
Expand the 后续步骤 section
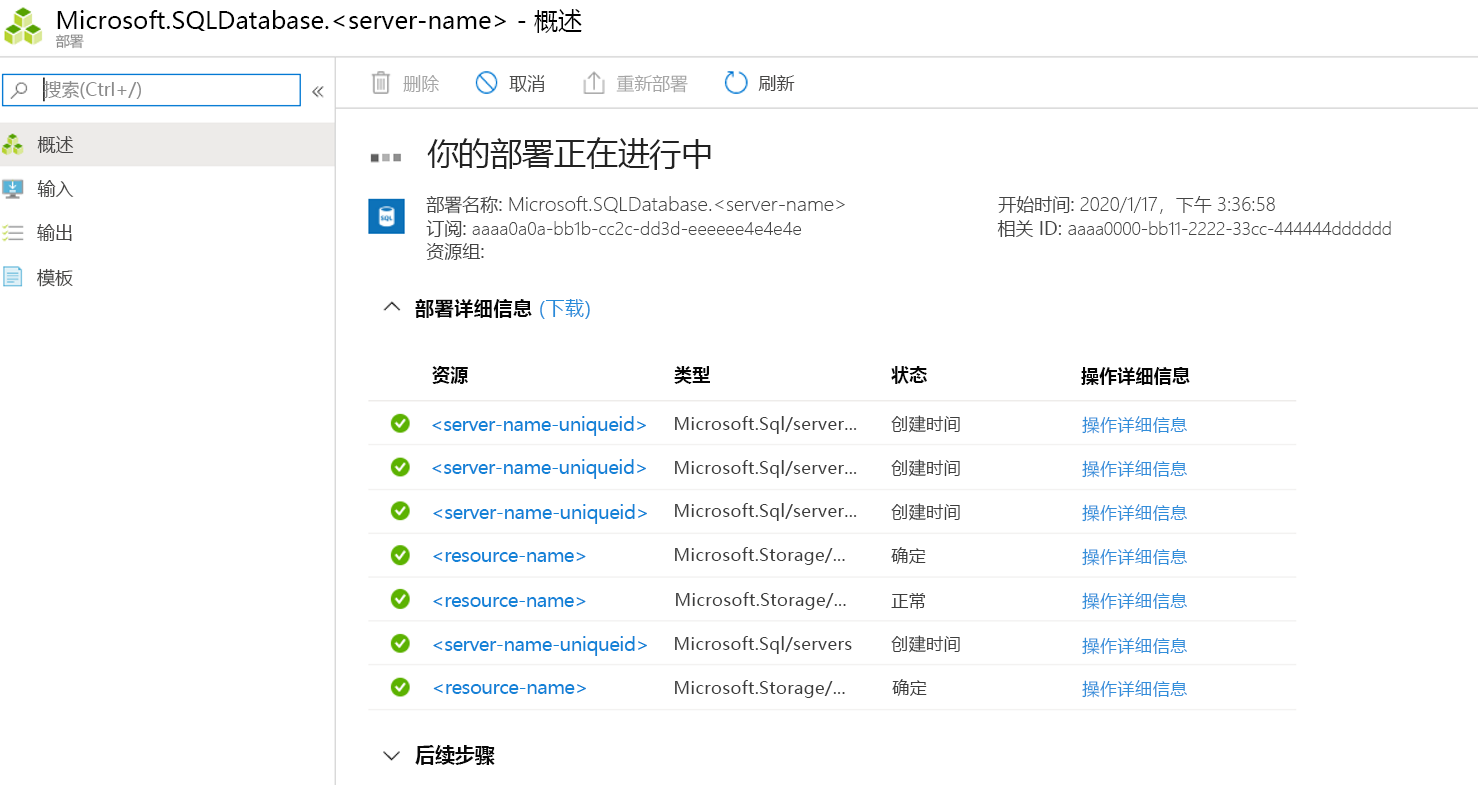pyautogui.click(x=392, y=755)
